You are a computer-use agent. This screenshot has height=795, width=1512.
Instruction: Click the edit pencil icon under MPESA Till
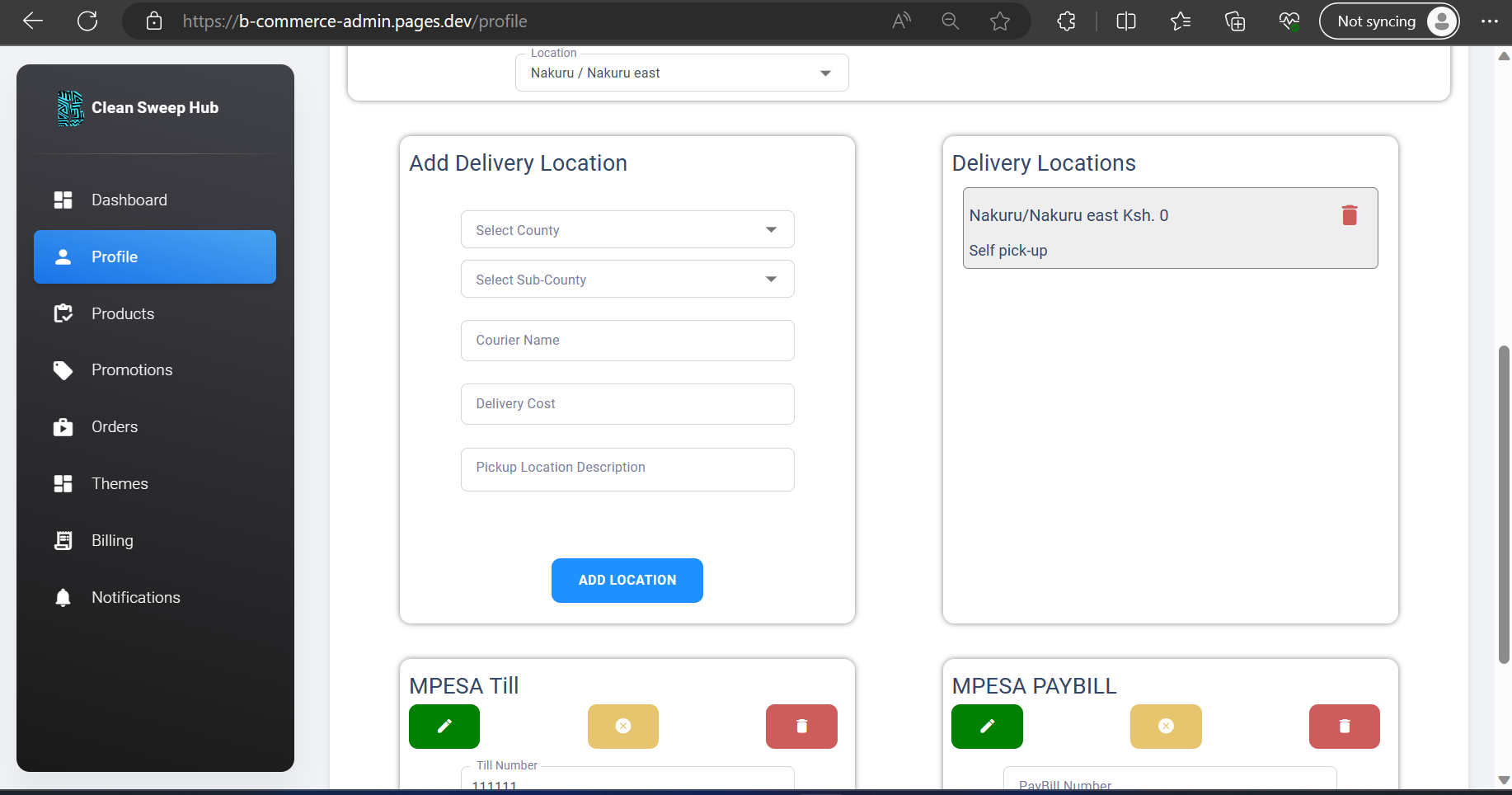444,727
